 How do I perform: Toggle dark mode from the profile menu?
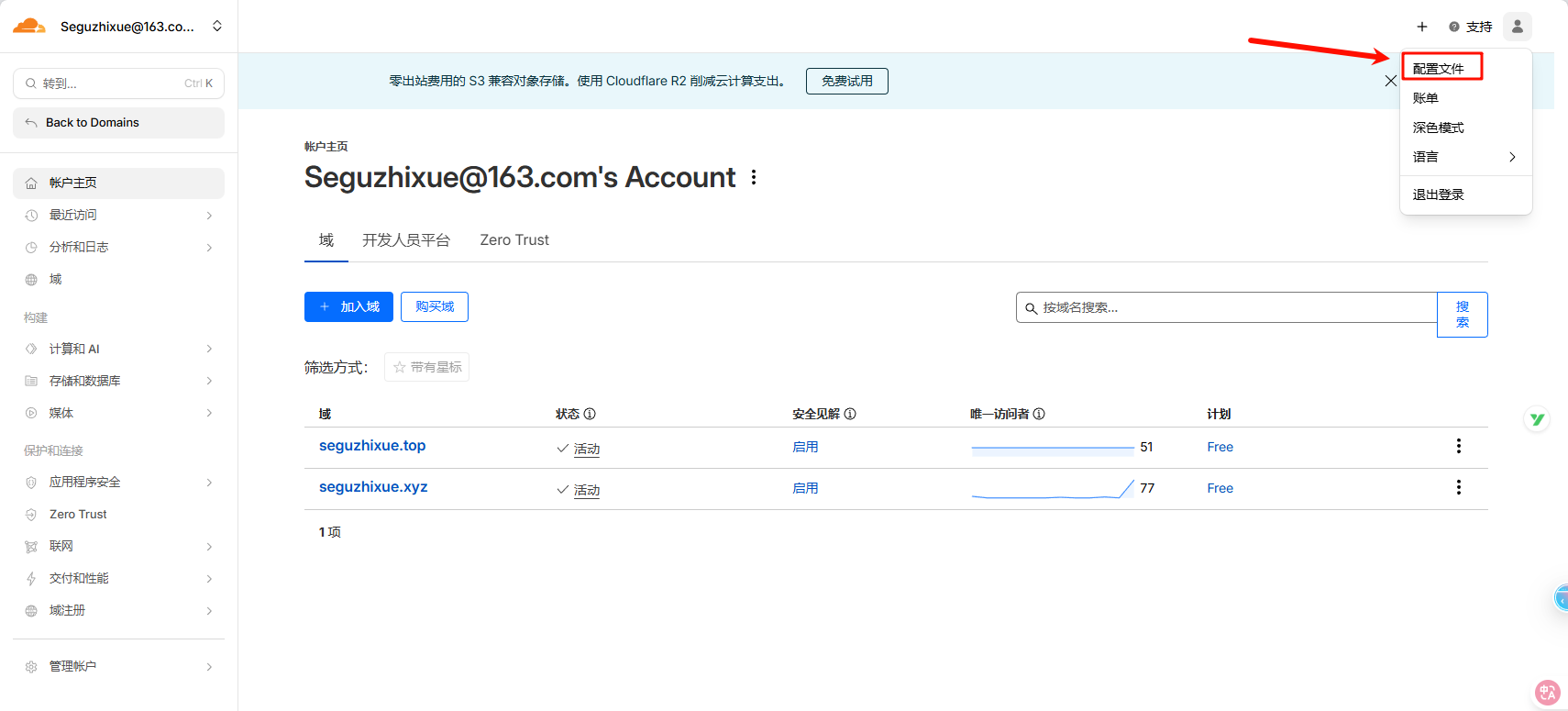1438,128
